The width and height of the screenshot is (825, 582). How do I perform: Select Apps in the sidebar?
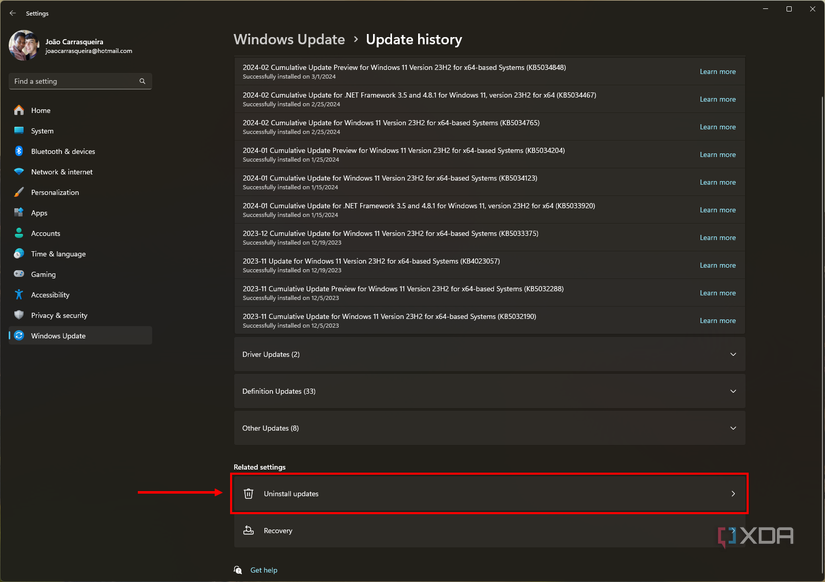[39, 213]
